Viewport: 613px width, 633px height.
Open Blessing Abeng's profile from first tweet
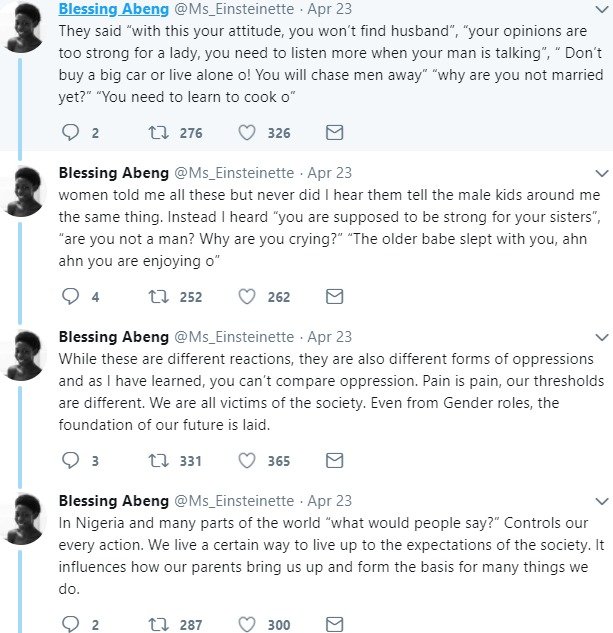pyautogui.click(x=113, y=8)
